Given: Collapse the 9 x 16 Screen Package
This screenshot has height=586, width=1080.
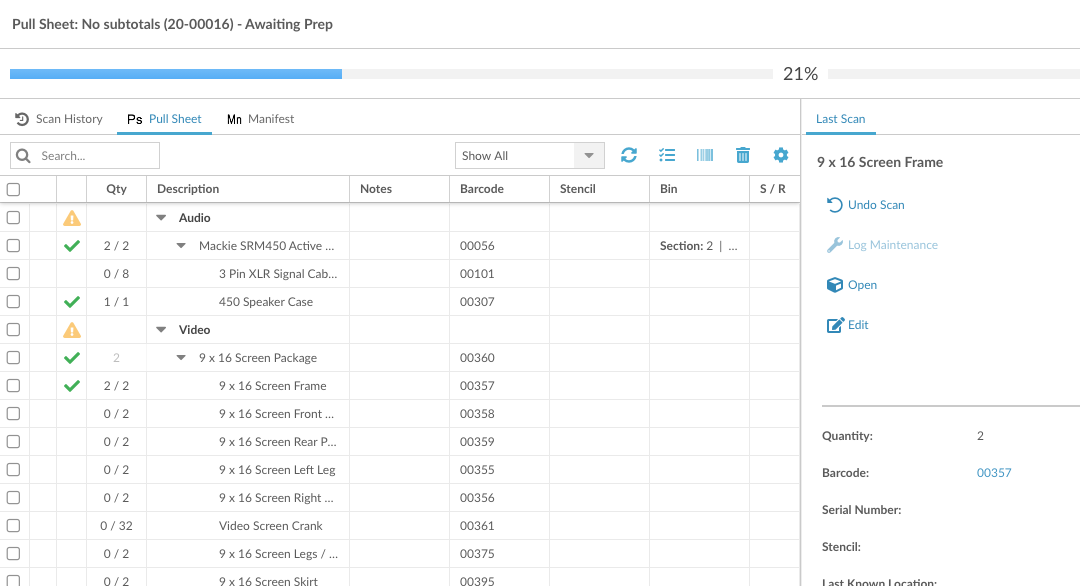Looking at the screenshot, I should (x=181, y=358).
